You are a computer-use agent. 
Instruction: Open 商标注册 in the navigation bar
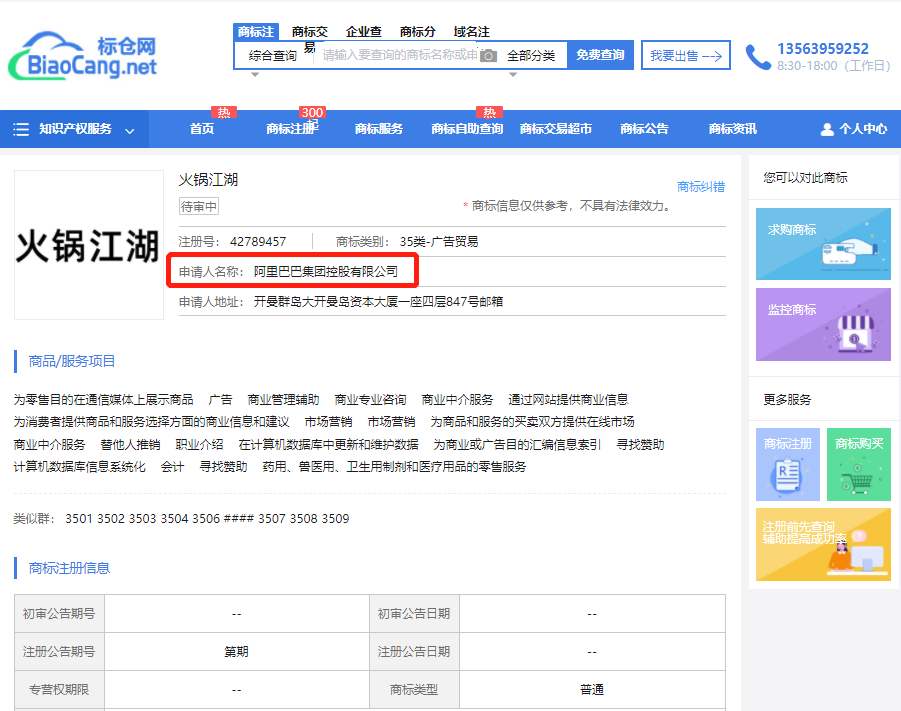pos(292,129)
